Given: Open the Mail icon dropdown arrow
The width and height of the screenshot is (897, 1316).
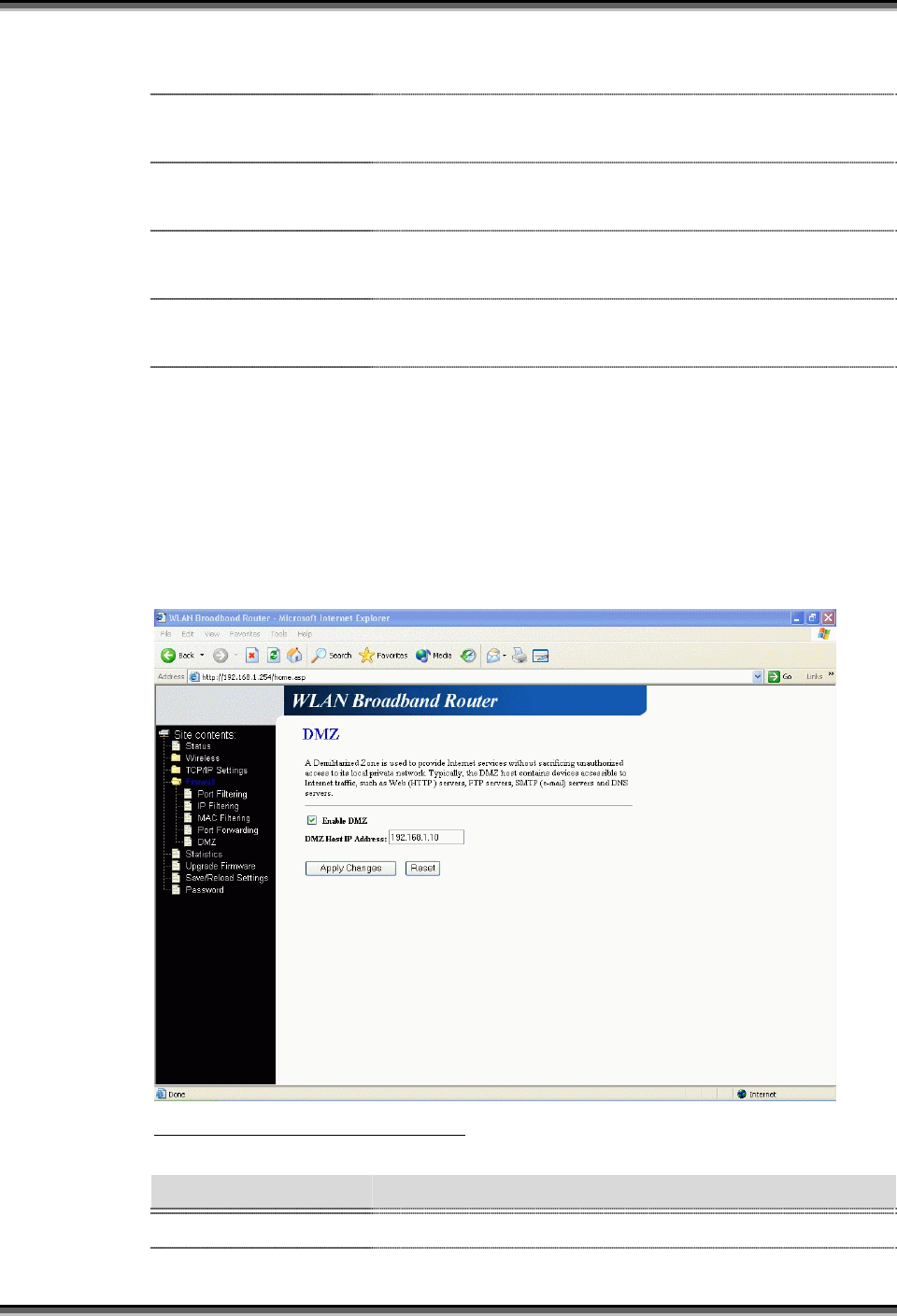Looking at the screenshot, I should 505,656.
